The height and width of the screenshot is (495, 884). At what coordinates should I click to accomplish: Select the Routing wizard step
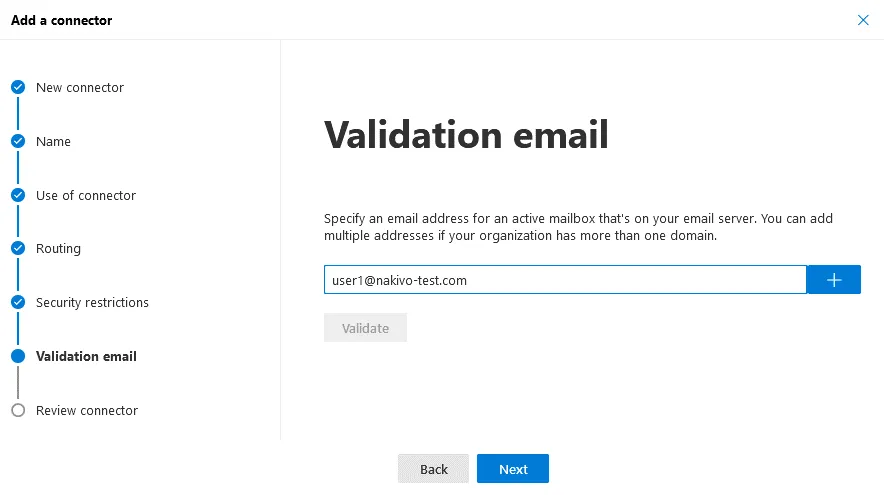click(x=58, y=248)
